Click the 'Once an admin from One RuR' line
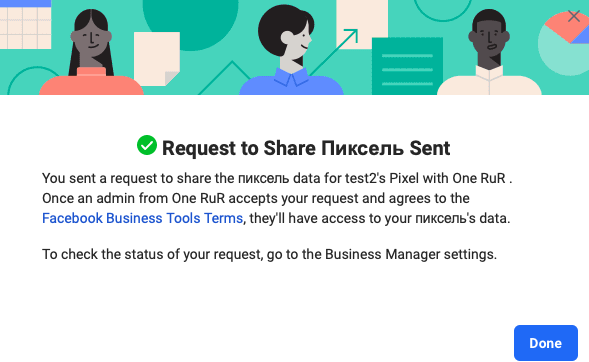 click(x=256, y=198)
